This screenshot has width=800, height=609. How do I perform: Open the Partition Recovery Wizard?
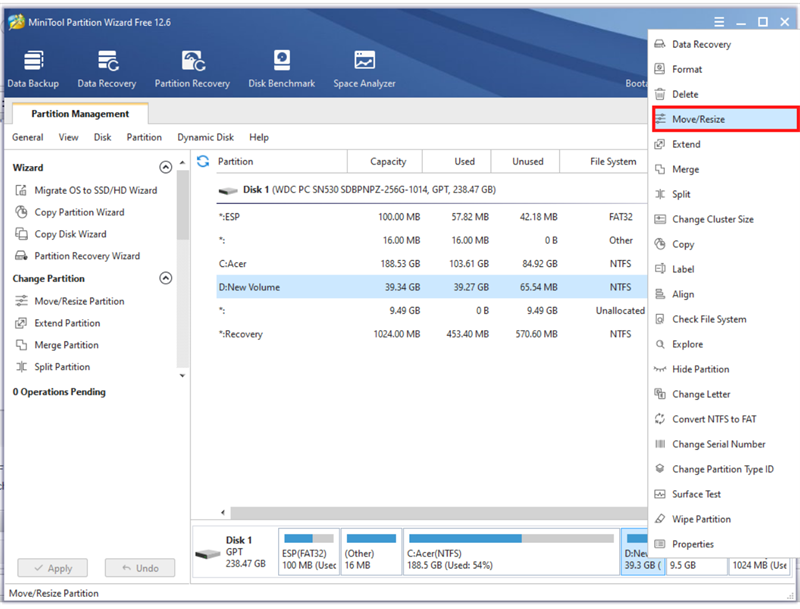coord(89,256)
